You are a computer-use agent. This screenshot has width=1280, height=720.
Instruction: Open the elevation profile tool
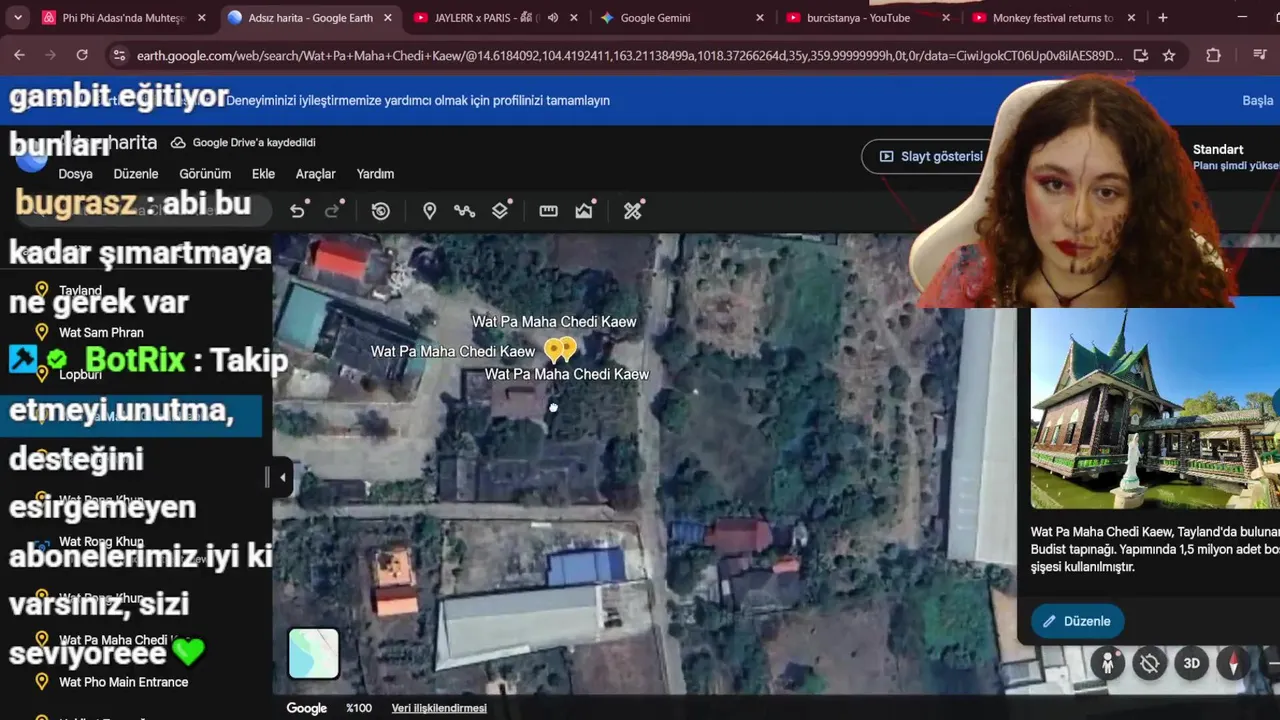pyautogui.click(x=585, y=210)
